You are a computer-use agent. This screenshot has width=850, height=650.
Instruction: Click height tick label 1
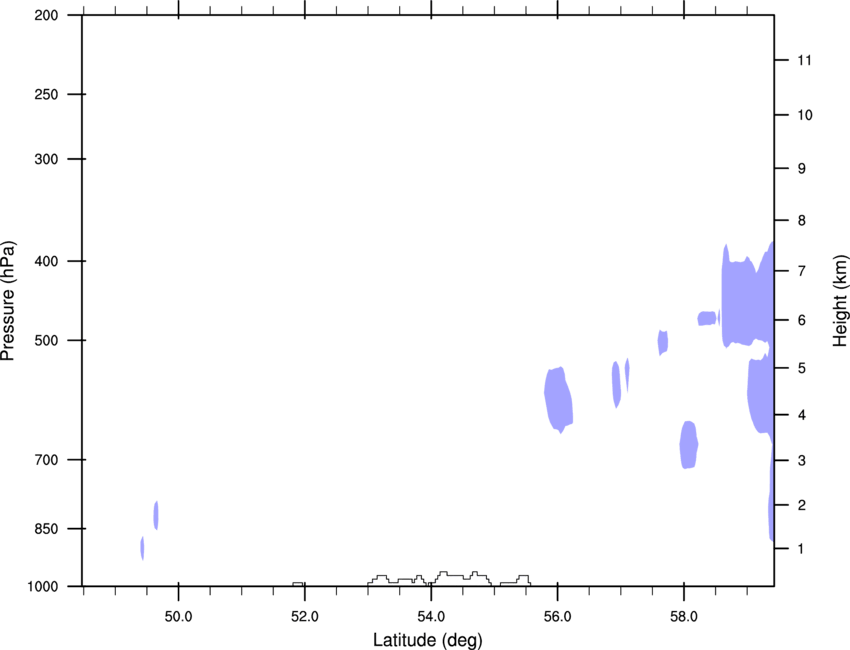pos(801,549)
